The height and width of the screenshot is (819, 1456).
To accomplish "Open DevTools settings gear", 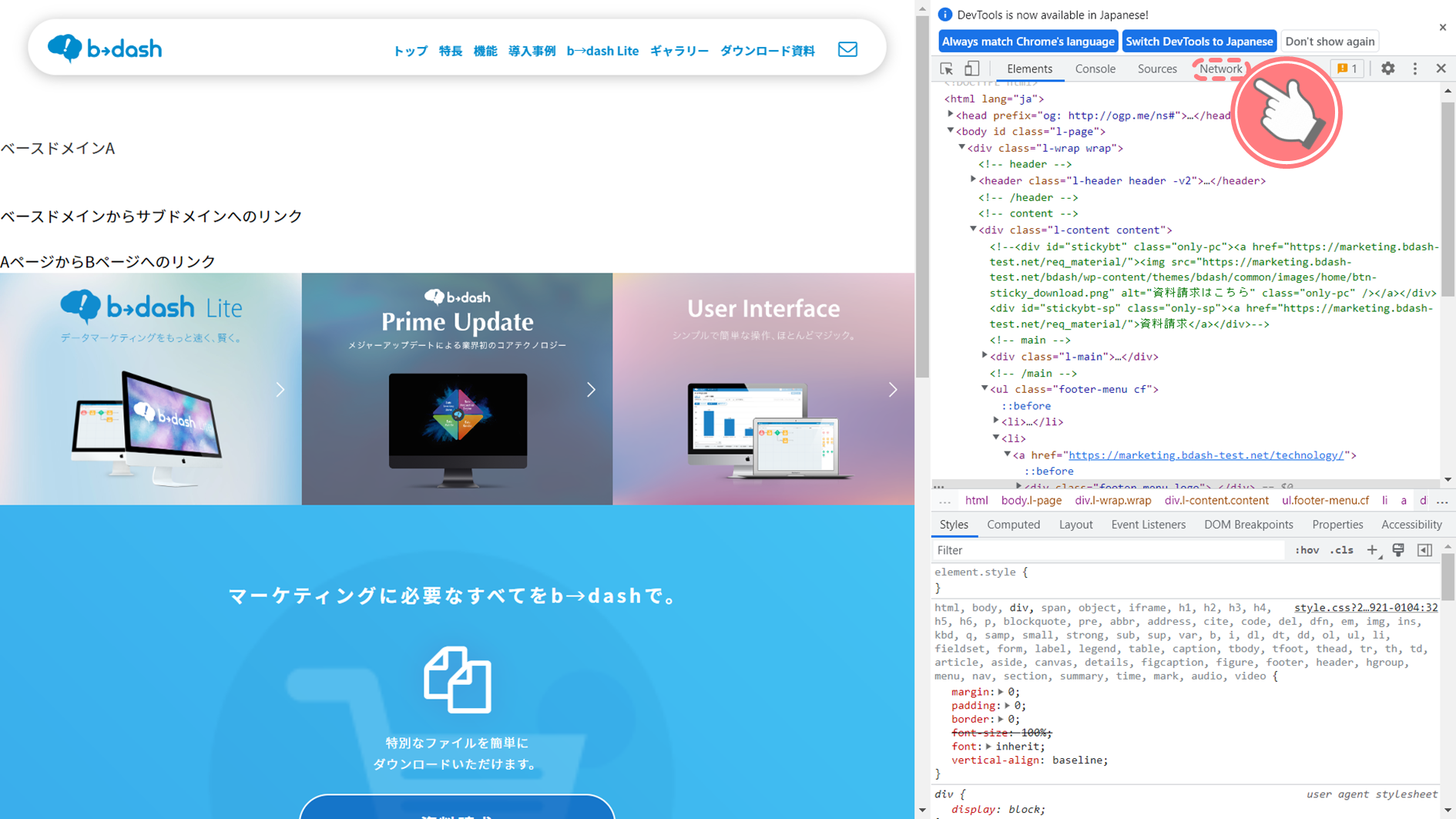I will coord(1387,69).
